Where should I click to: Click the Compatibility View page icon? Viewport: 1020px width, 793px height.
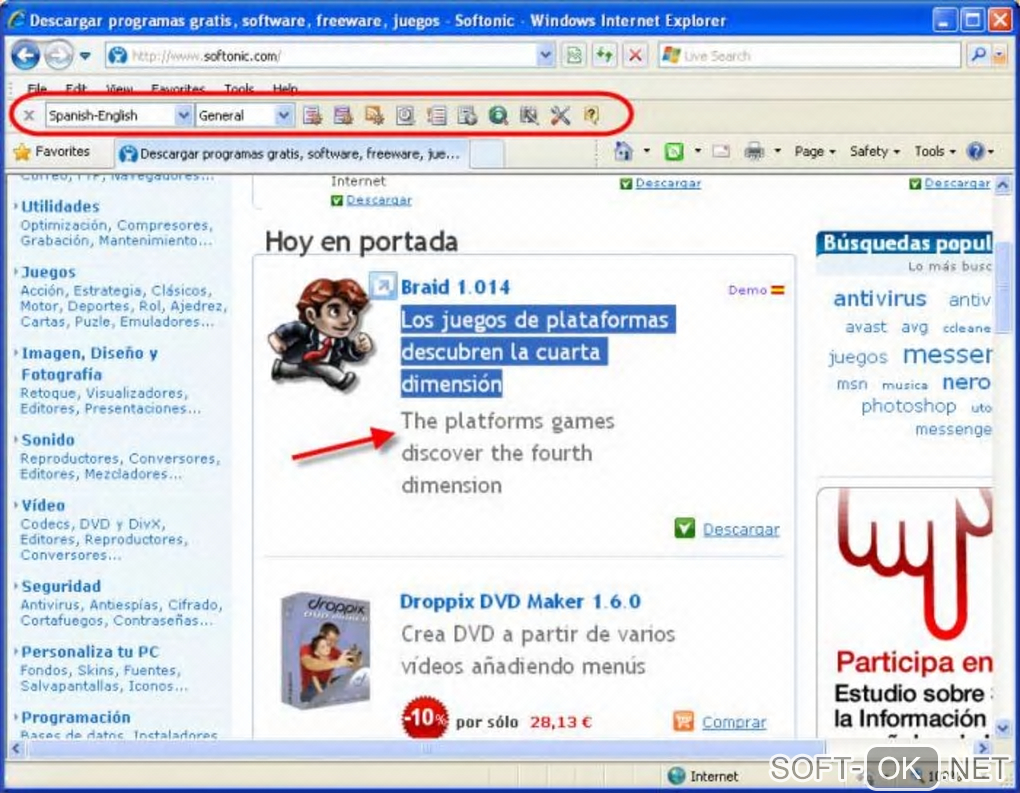coord(574,56)
